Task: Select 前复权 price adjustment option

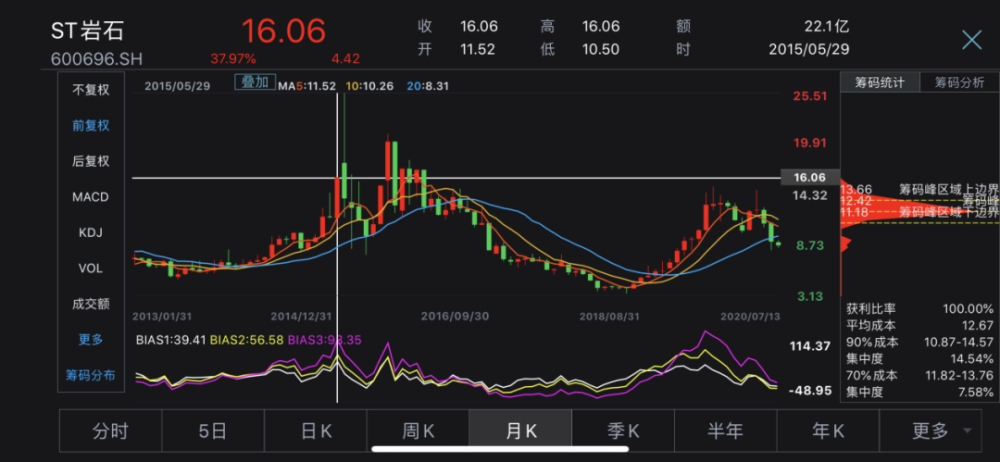Action: (91, 125)
